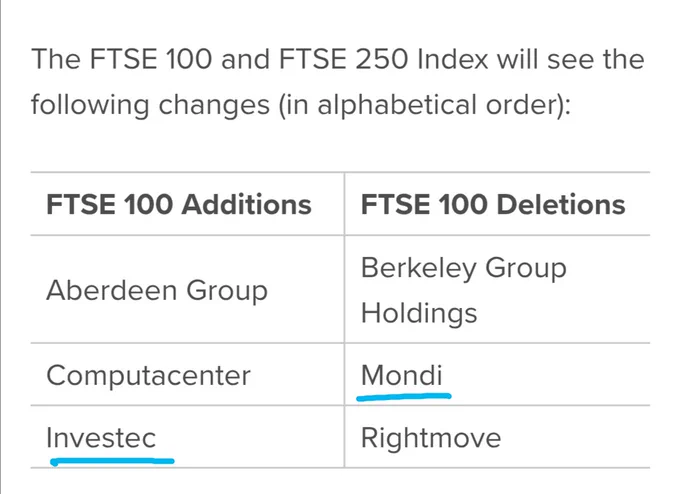Click the FTSE 100 Deletions column header
Image resolution: width=680 pixels, height=494 pixels.
tap(493, 204)
